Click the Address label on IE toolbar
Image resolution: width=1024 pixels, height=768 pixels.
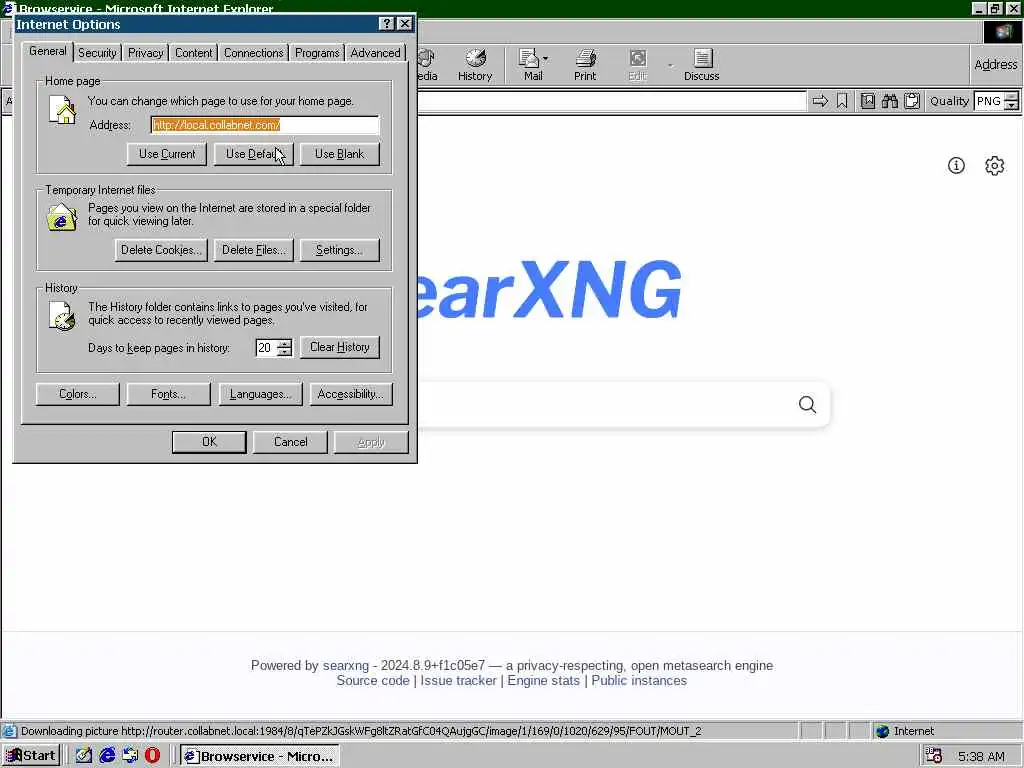(995, 65)
